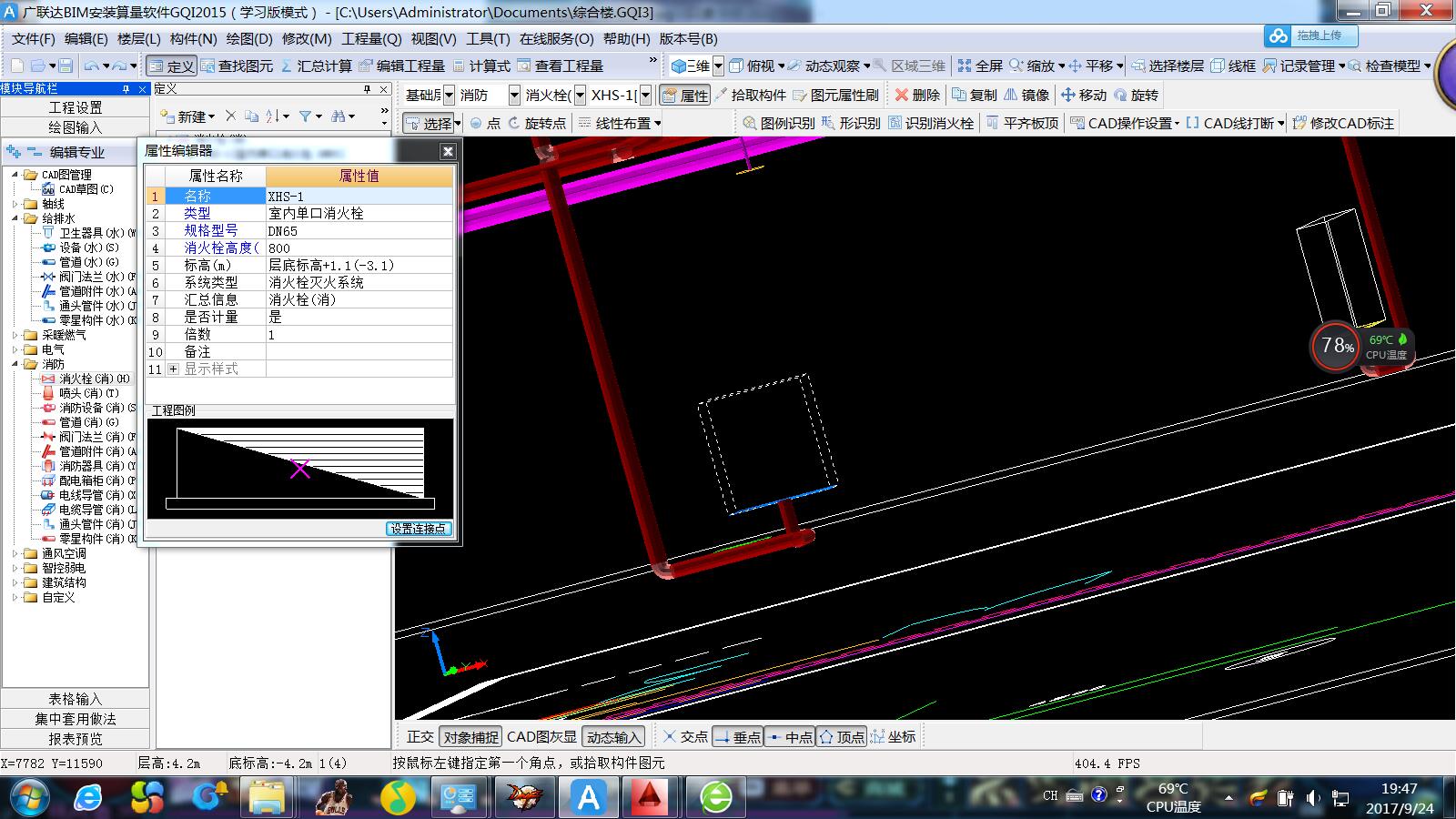
Task: Open 消防 discipline dropdown
Action: 515,95
